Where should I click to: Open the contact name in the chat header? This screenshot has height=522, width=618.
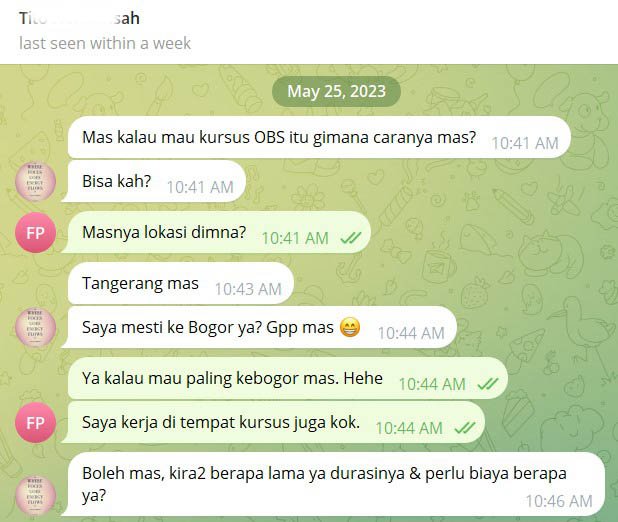click(79, 18)
